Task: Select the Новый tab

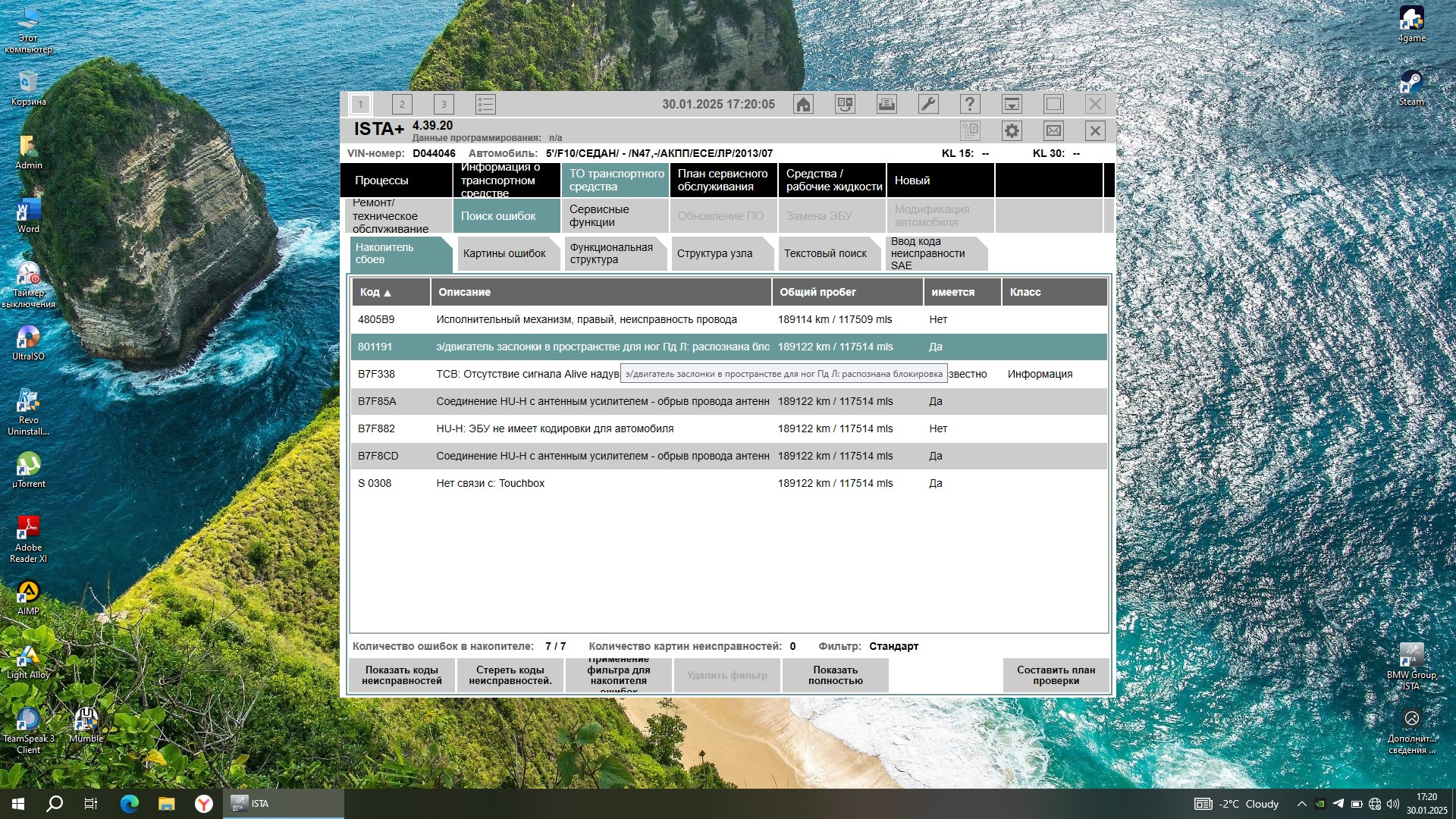Action: 940,180
